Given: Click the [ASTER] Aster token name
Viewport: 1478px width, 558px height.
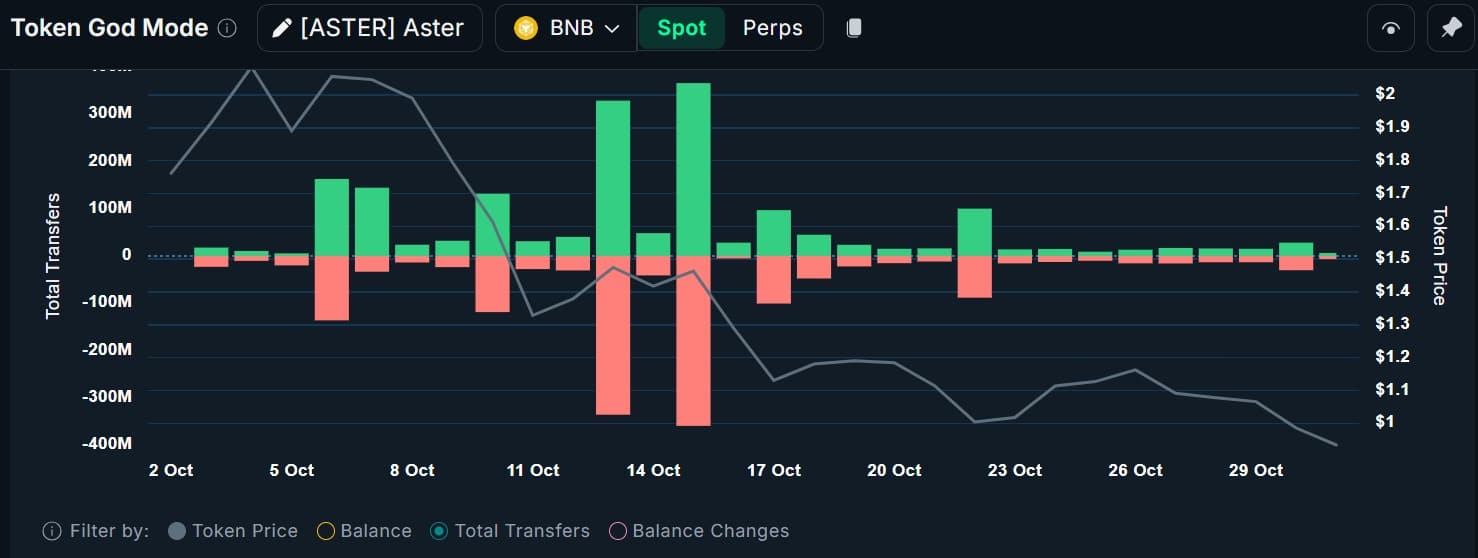Looking at the screenshot, I should click(x=381, y=28).
